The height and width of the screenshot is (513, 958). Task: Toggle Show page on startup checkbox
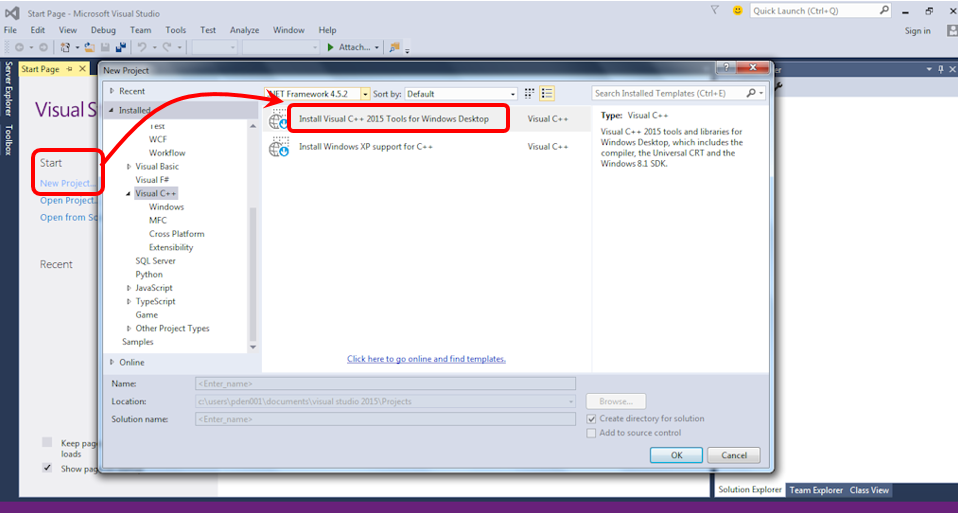click(x=47, y=468)
